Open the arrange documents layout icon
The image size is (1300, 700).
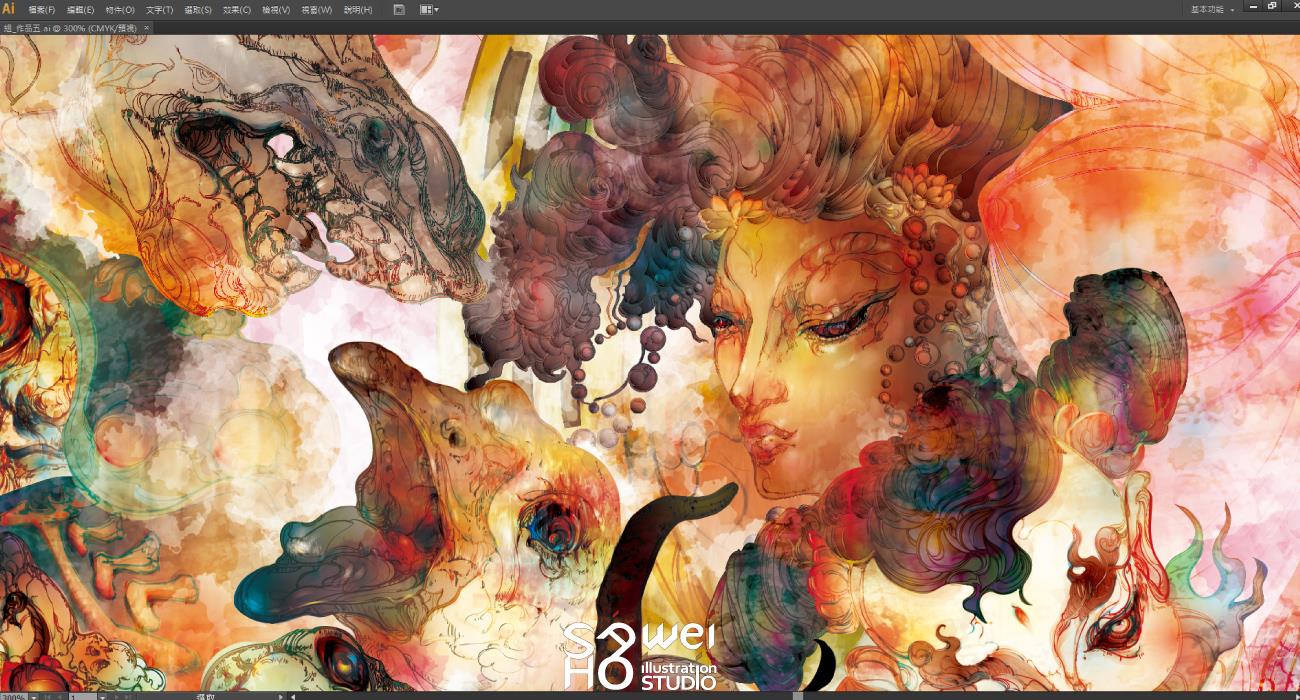429,9
